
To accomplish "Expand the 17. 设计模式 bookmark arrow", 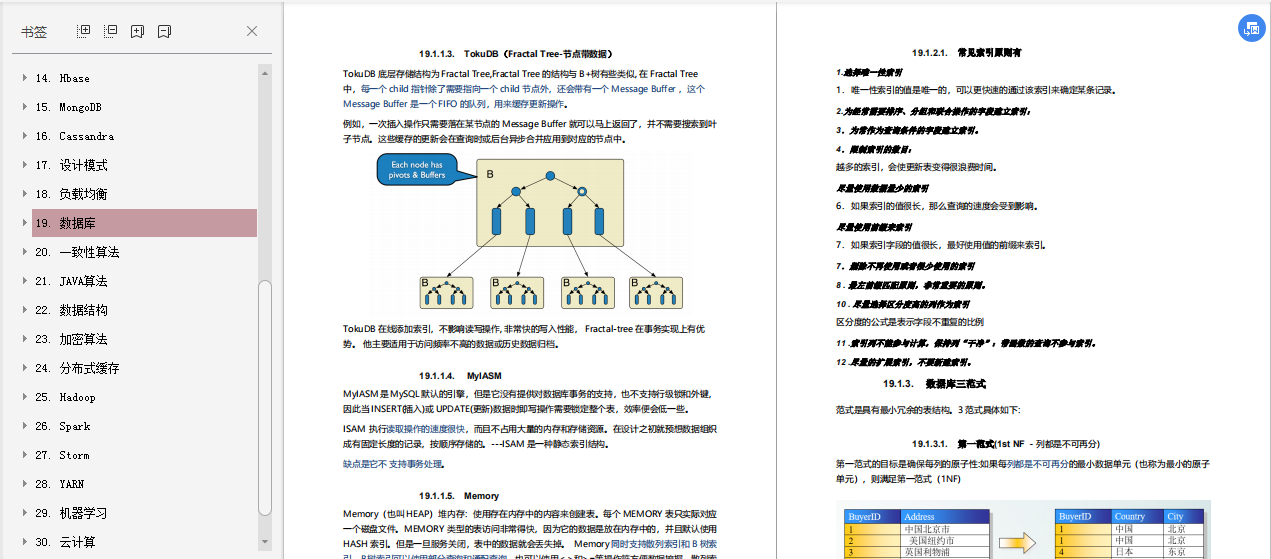I will (x=25, y=165).
